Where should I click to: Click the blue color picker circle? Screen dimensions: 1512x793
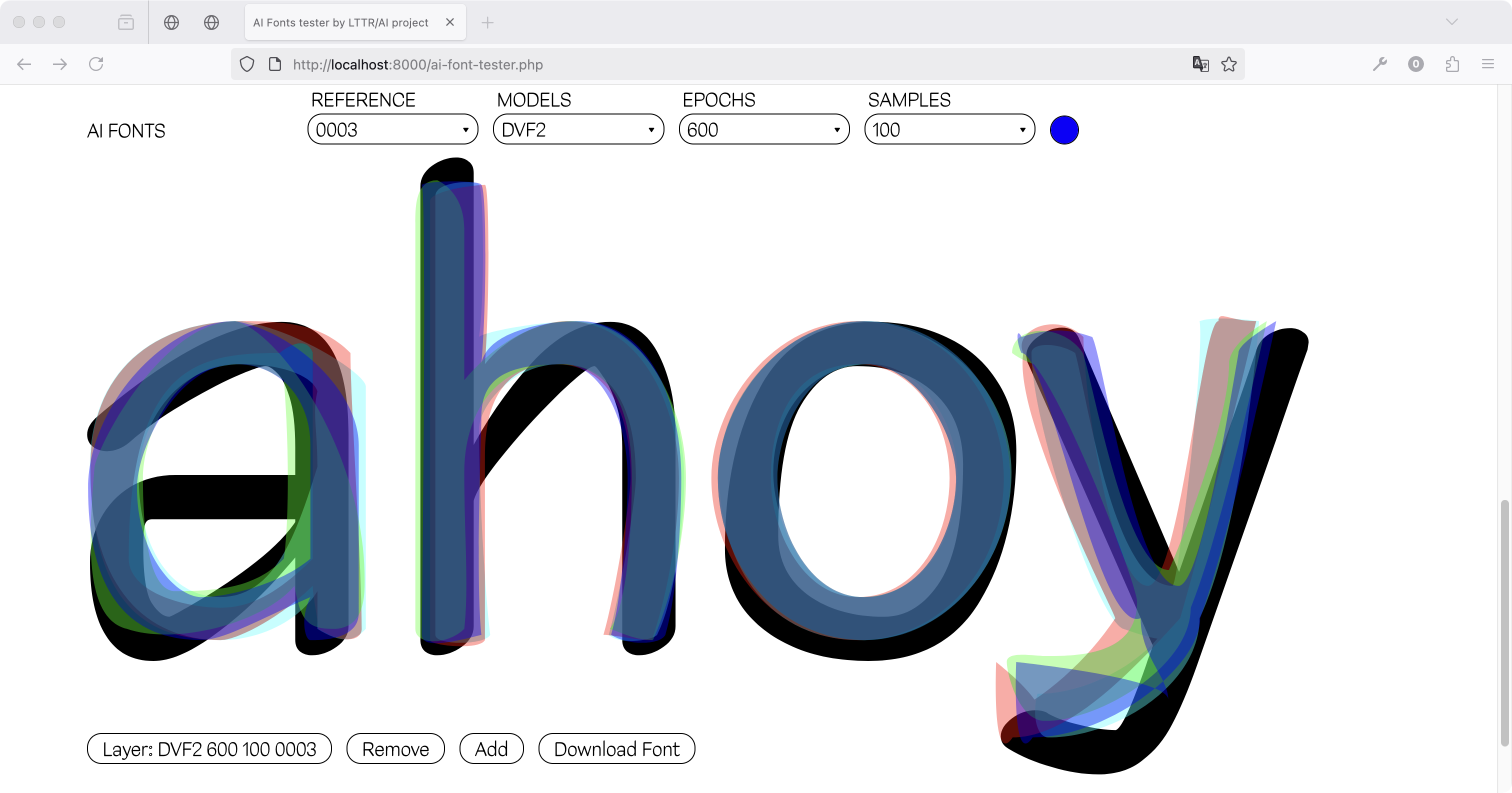coord(1063,129)
